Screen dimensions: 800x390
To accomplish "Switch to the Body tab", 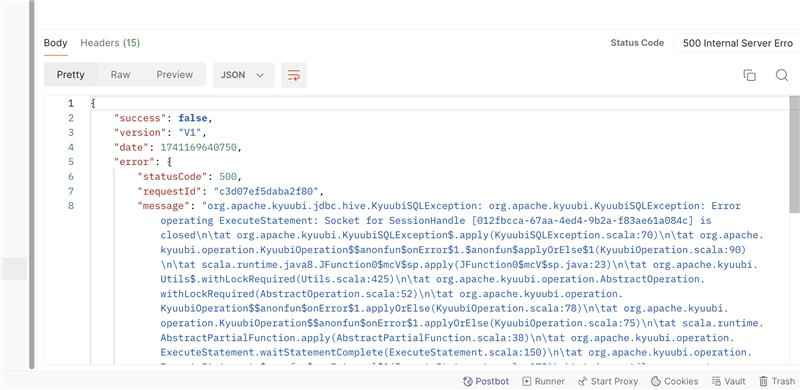I will click(56, 43).
